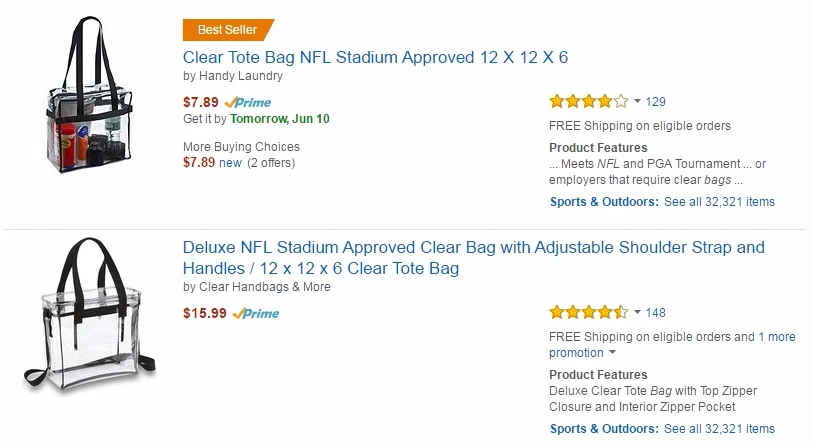Image resolution: width=813 pixels, height=445 pixels.
Task: Open first listing's 'Sports & Outdoors' category
Action: click(604, 201)
